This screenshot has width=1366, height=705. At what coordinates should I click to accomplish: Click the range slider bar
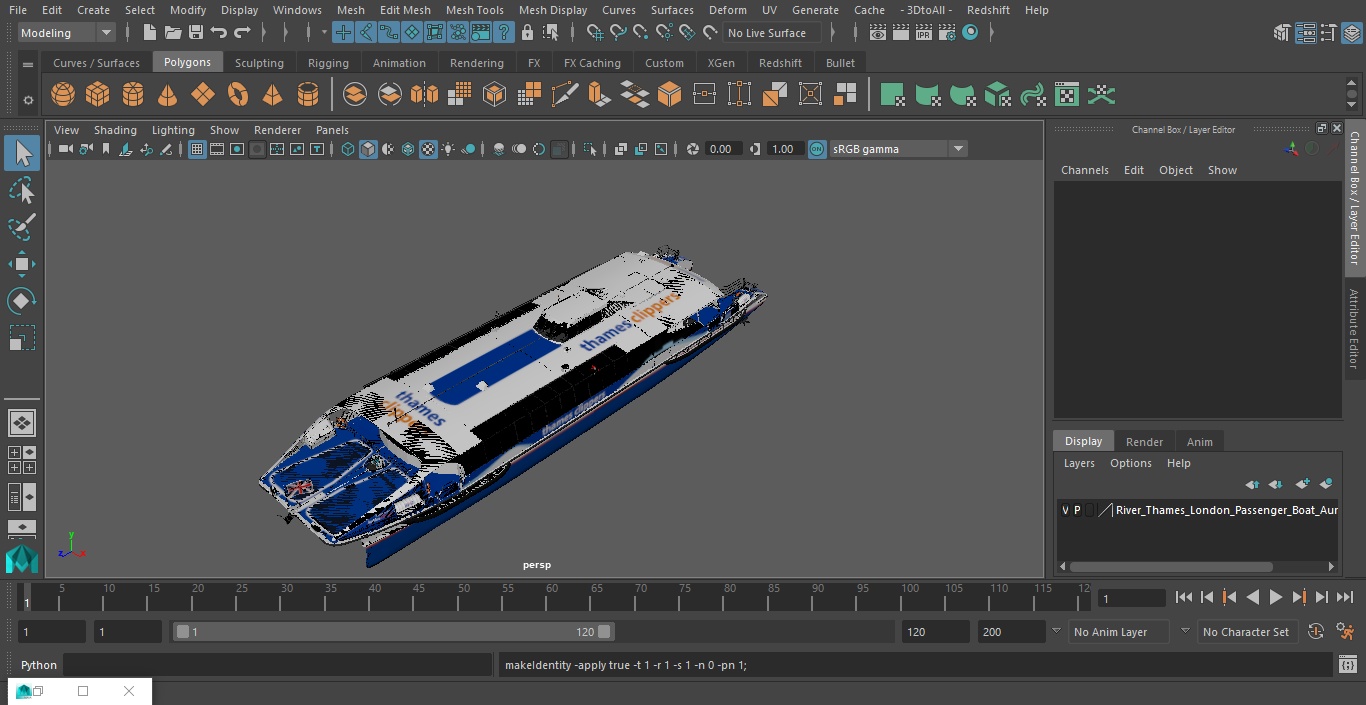coord(394,632)
